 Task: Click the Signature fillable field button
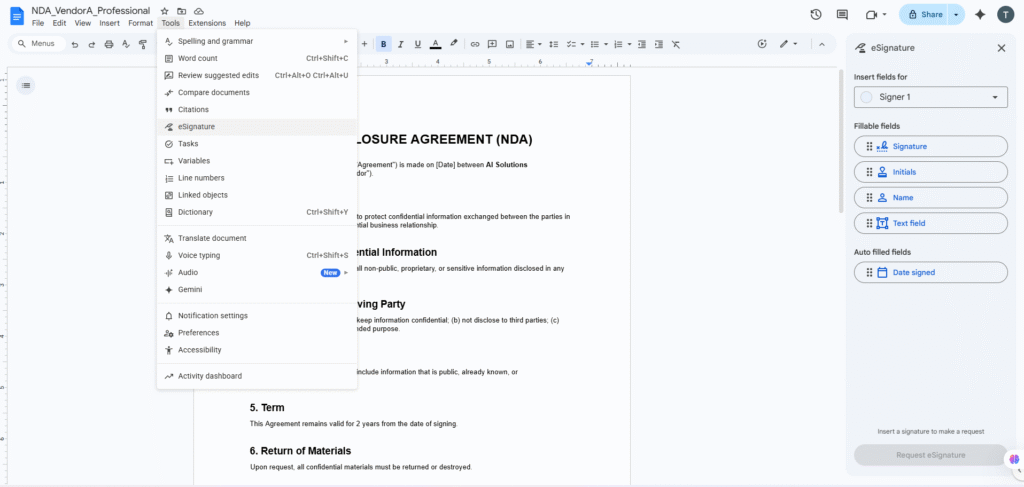point(930,146)
